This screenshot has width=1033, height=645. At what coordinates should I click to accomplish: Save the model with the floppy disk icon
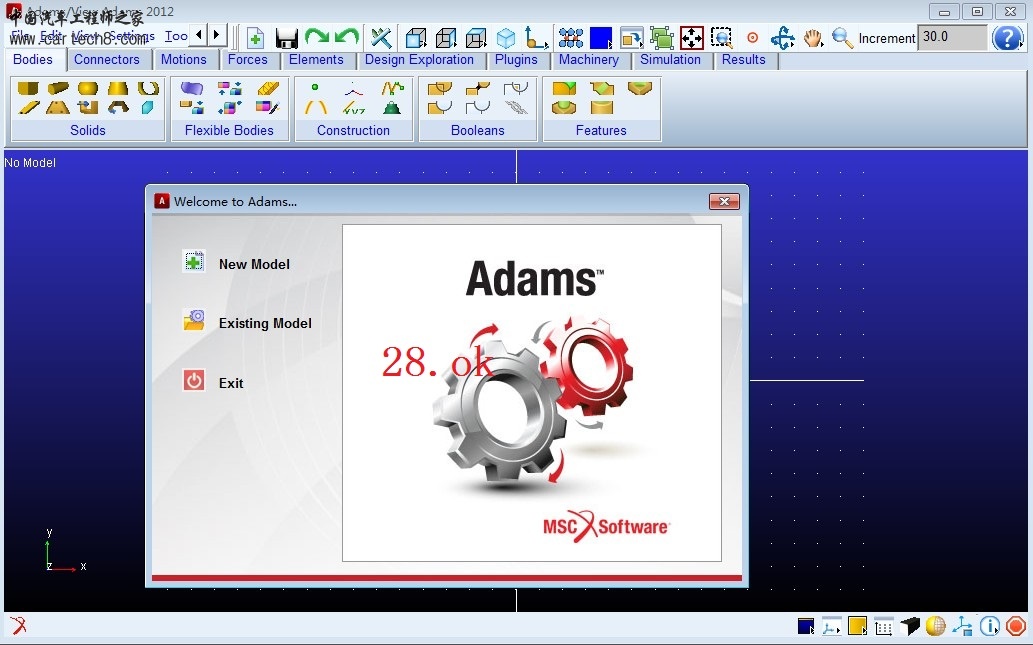point(287,38)
